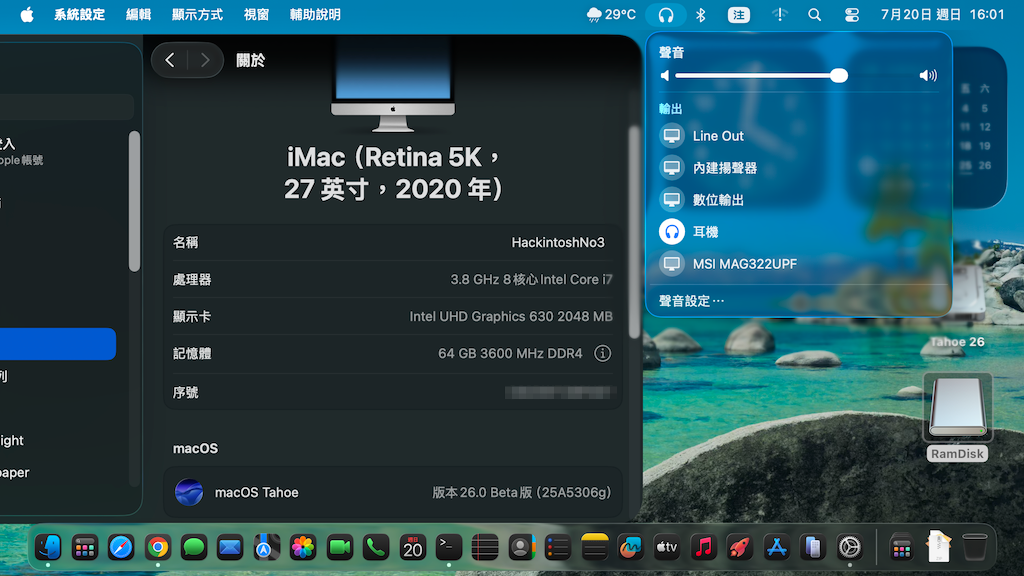Image resolution: width=1024 pixels, height=576 pixels.
Task: Click the Intel UHD Graphics 630 2048 MB value
Action: (511, 317)
